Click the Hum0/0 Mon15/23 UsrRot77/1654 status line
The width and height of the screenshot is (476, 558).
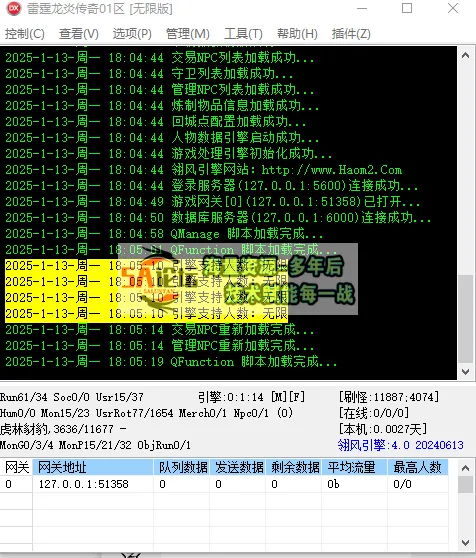click(x=146, y=413)
